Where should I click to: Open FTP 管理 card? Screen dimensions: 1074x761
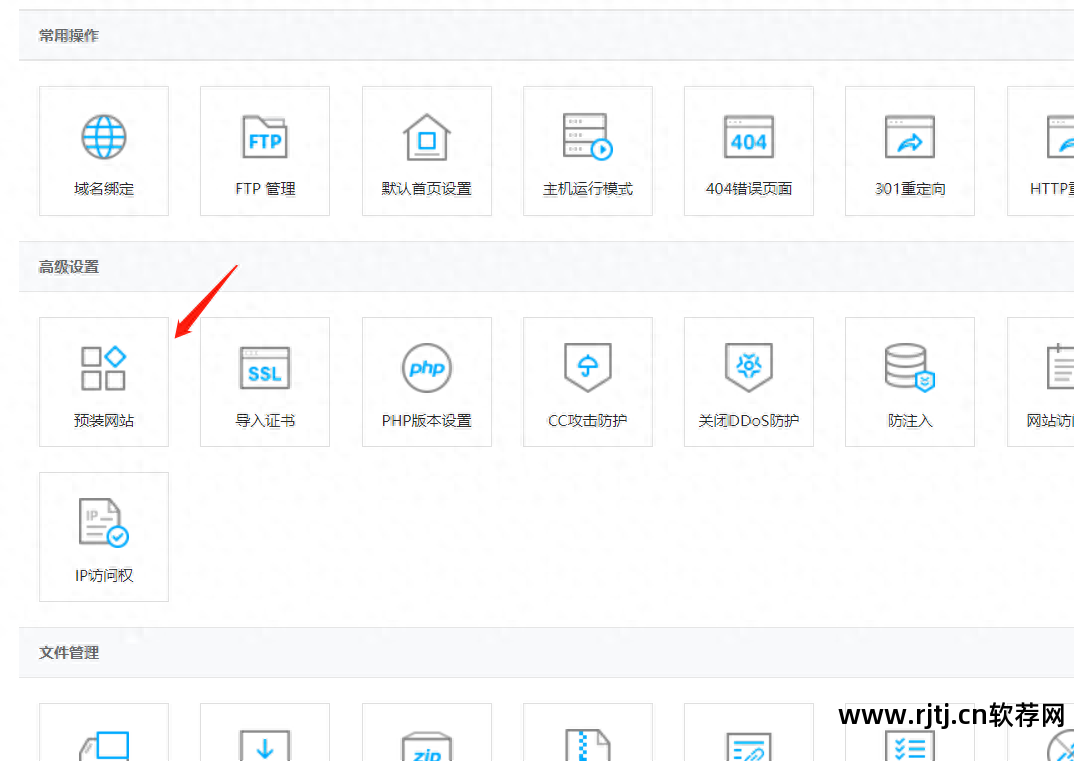coord(264,151)
